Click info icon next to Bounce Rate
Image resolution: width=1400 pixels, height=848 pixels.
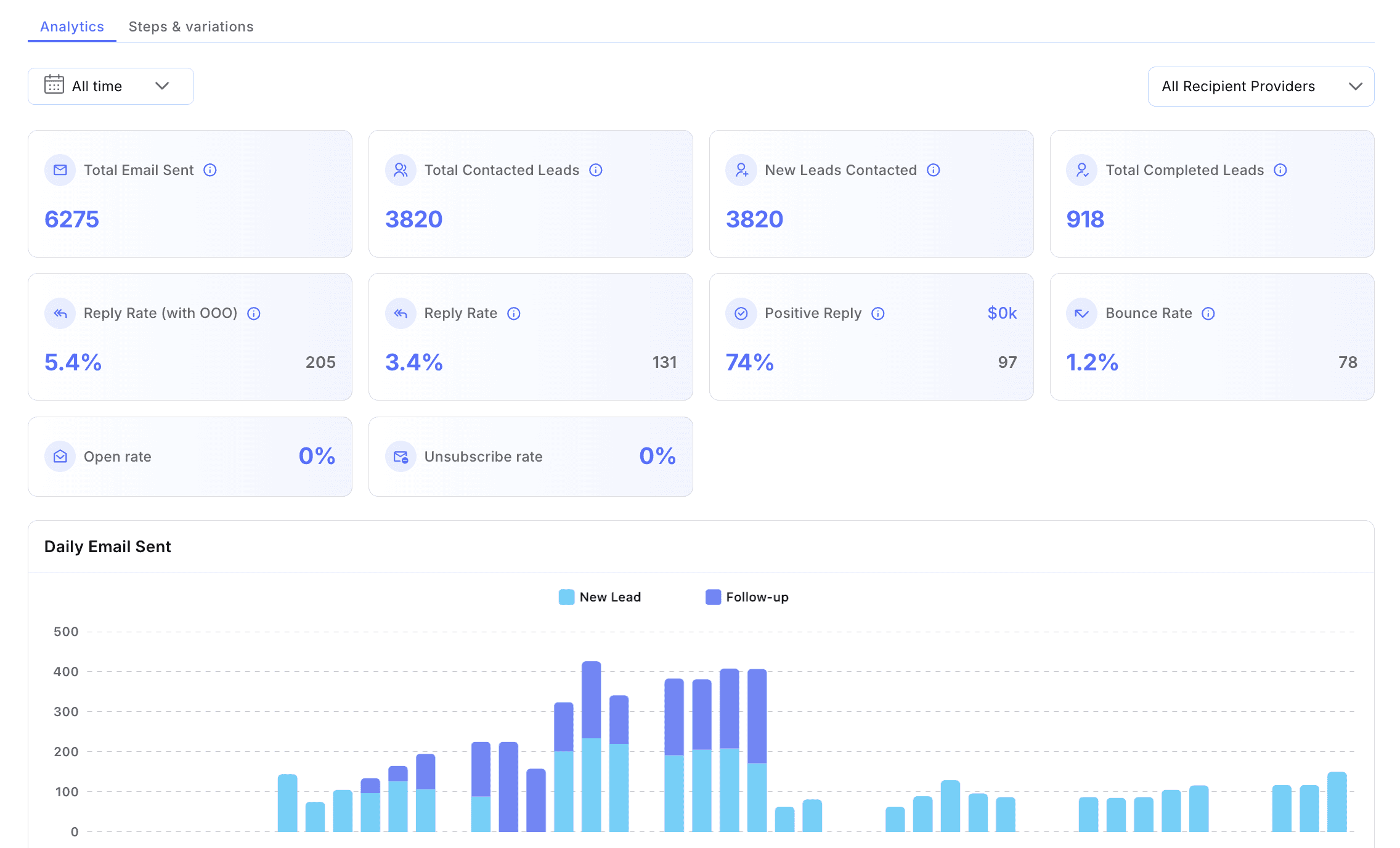coord(1208,314)
